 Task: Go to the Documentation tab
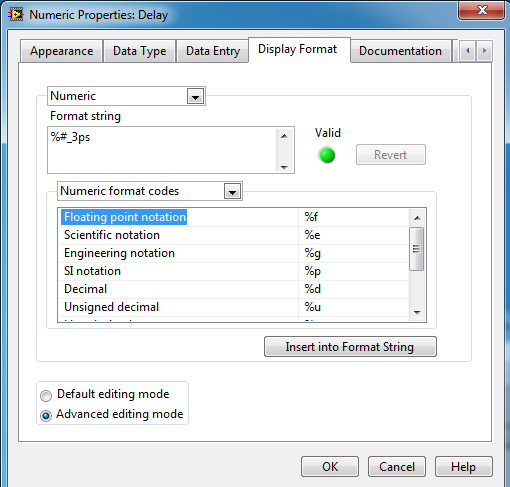click(x=400, y=51)
